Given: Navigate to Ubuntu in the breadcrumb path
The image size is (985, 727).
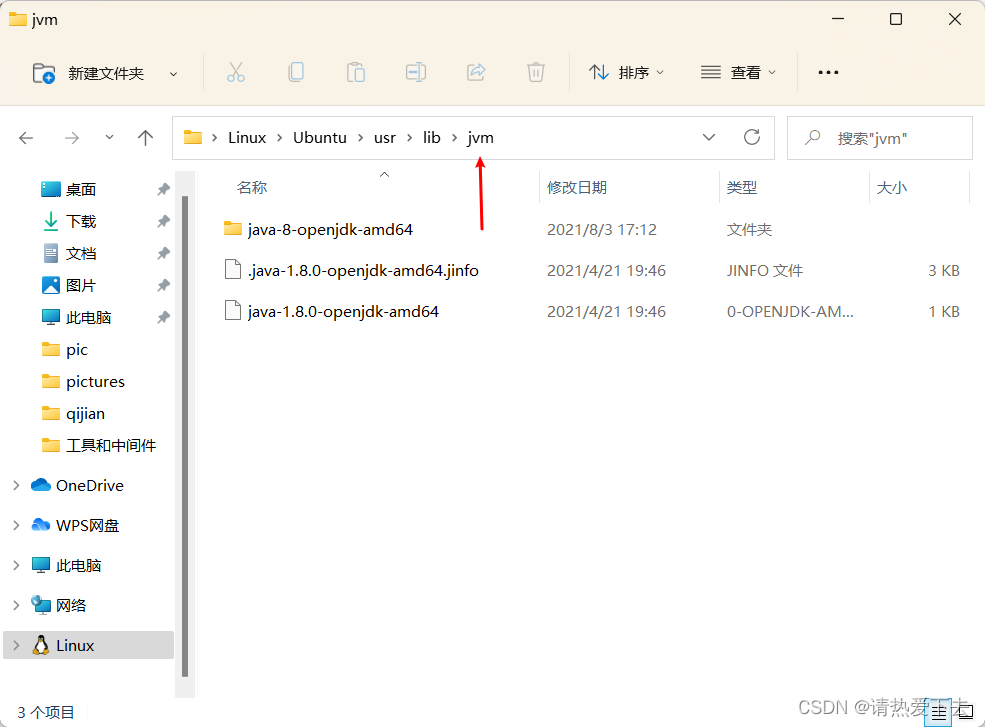Looking at the screenshot, I should coord(319,137).
